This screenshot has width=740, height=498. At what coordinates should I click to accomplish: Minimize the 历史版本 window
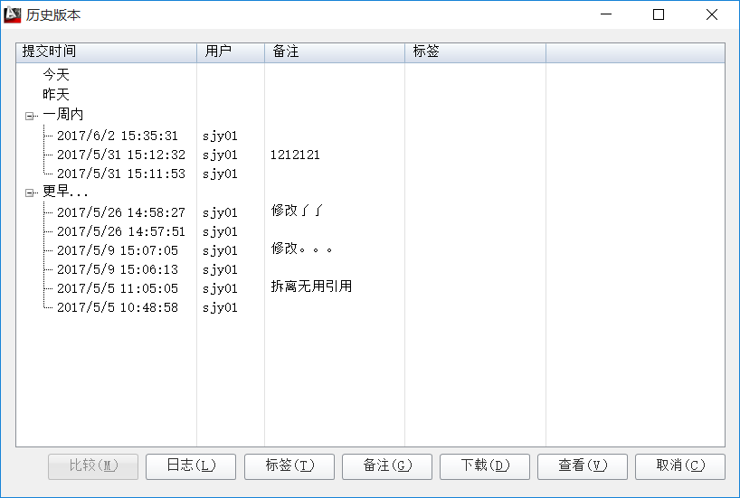point(606,15)
